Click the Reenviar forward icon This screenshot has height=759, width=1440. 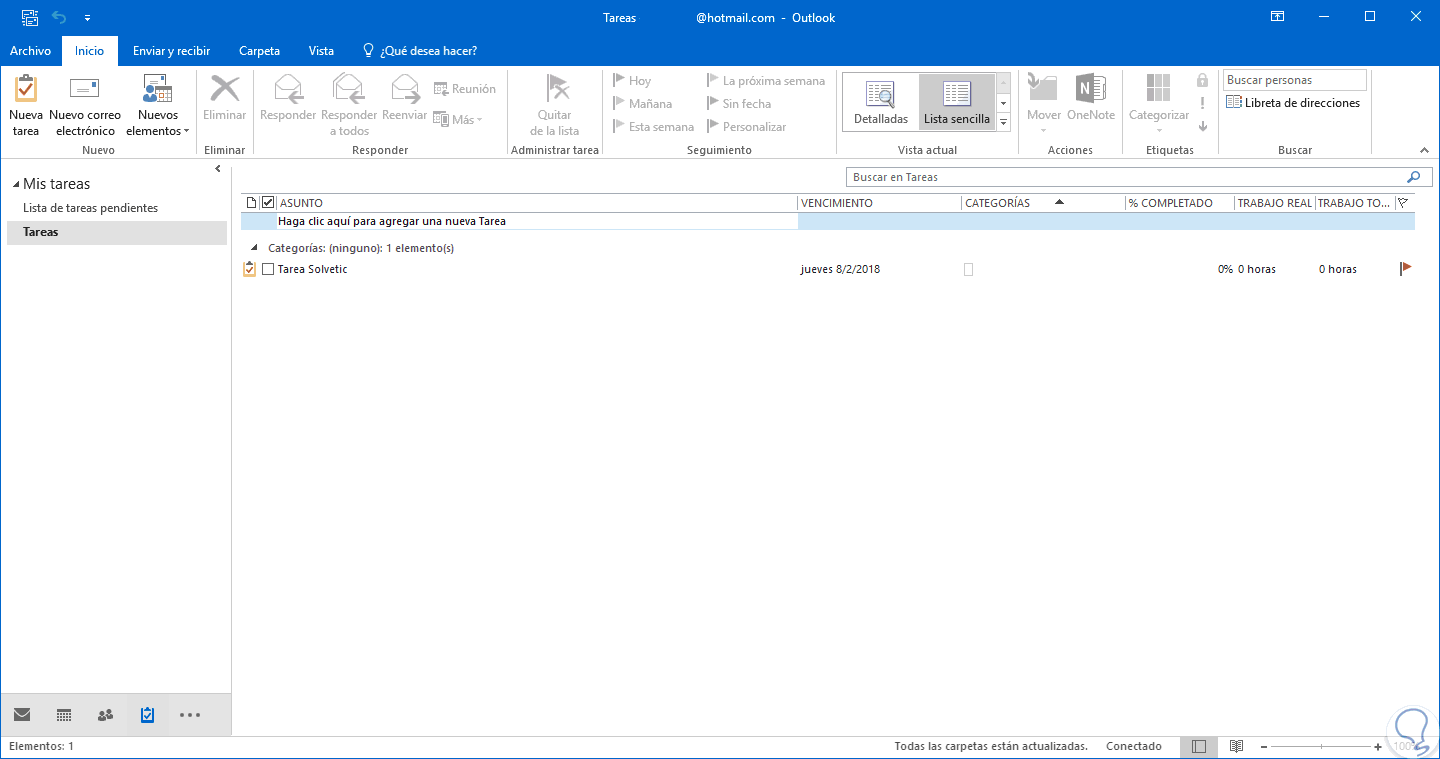pyautogui.click(x=405, y=89)
